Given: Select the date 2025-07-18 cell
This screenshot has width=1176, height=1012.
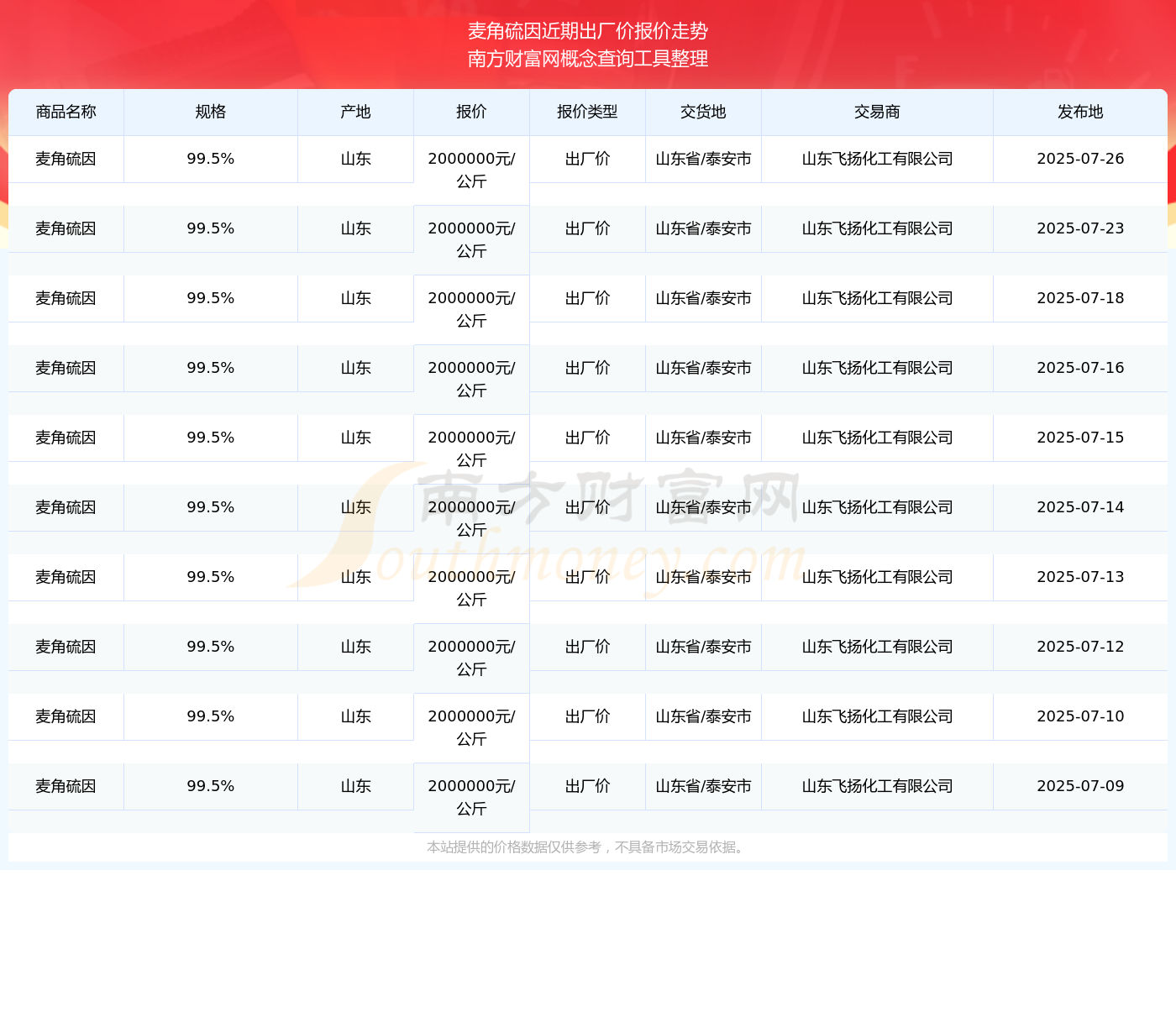Looking at the screenshot, I should [x=1080, y=298].
